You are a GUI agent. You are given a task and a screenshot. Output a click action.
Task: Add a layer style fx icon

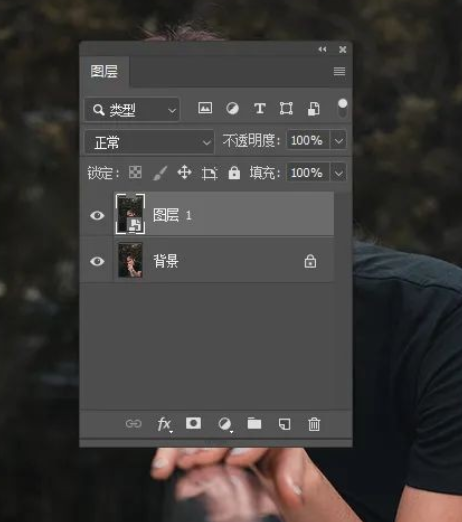(164, 424)
